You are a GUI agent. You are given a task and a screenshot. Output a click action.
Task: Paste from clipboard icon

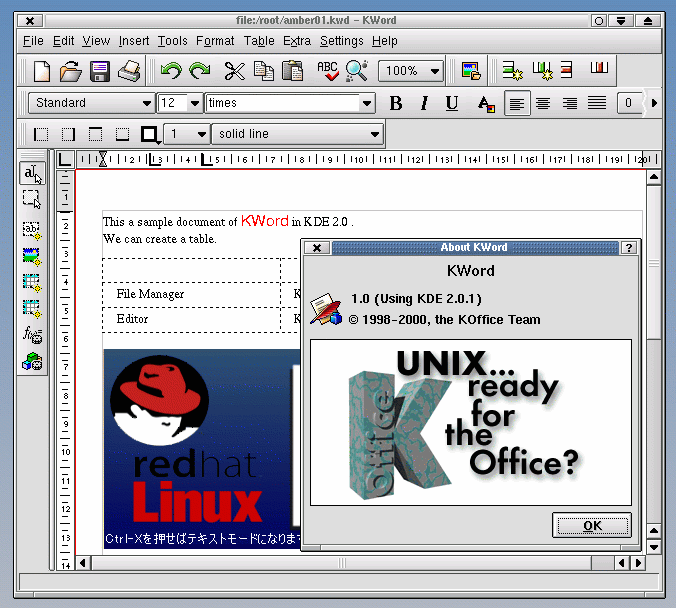click(292, 71)
